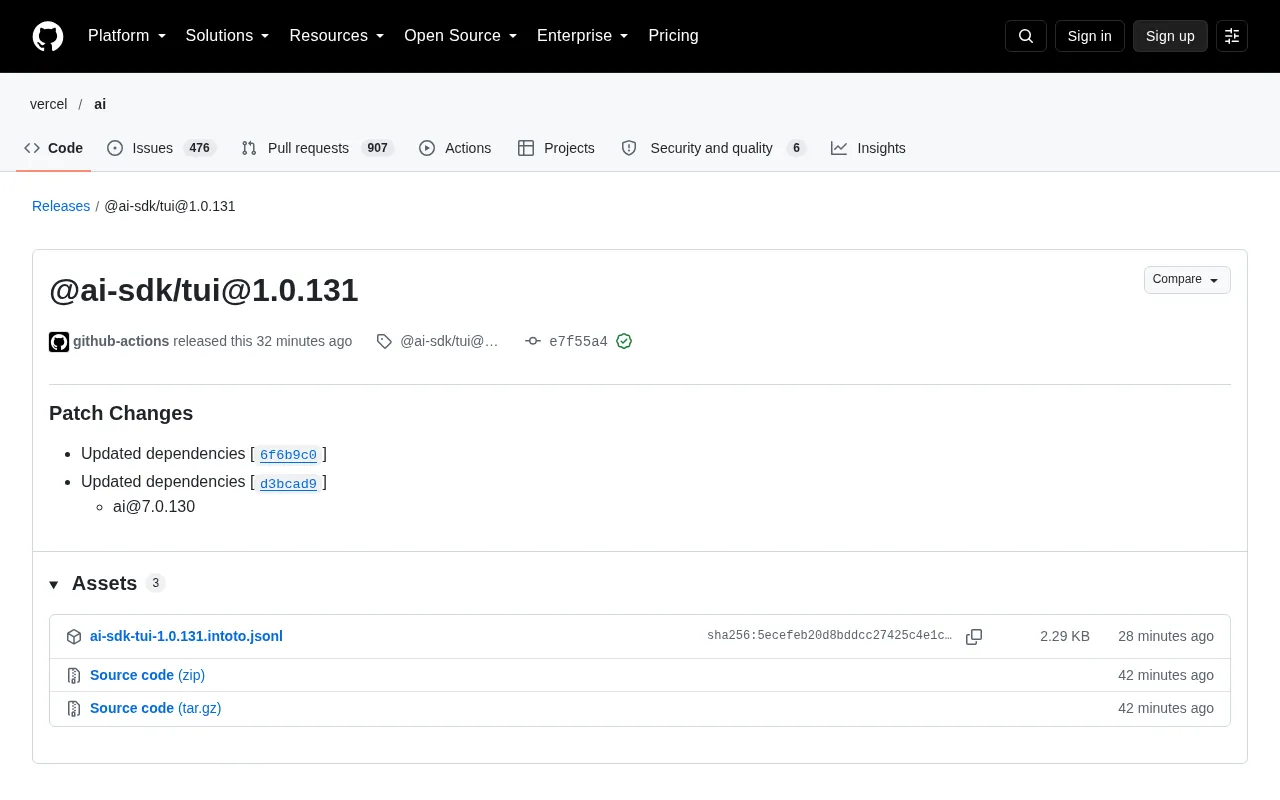Download Source code (zip)
The height and width of the screenshot is (800, 1280).
click(x=147, y=675)
